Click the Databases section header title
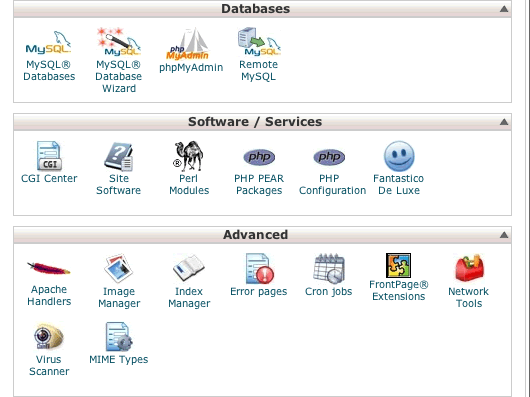 tap(256, 9)
